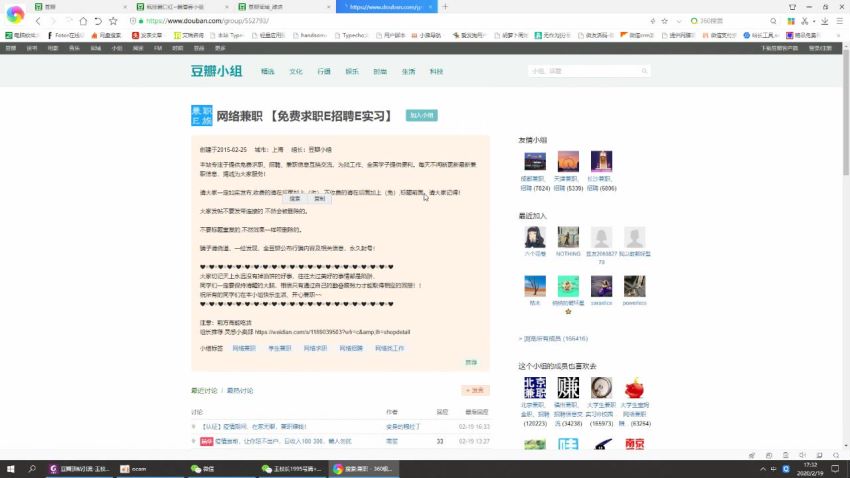The height and width of the screenshot is (478, 850).
Task: Open first friendly-group thumbnail (7824 members)
Action: [x=535, y=162]
